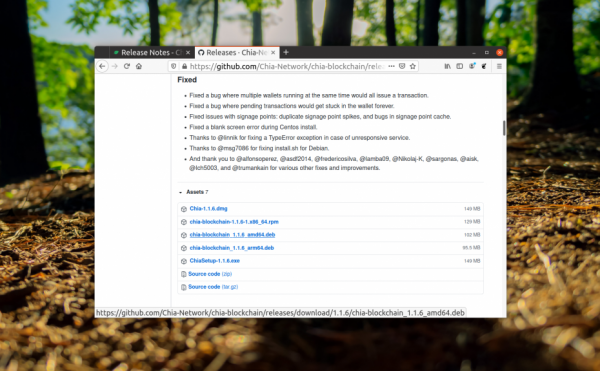Download ChiaSetup-1.1.6.exe
The image size is (600, 371).
(x=215, y=261)
